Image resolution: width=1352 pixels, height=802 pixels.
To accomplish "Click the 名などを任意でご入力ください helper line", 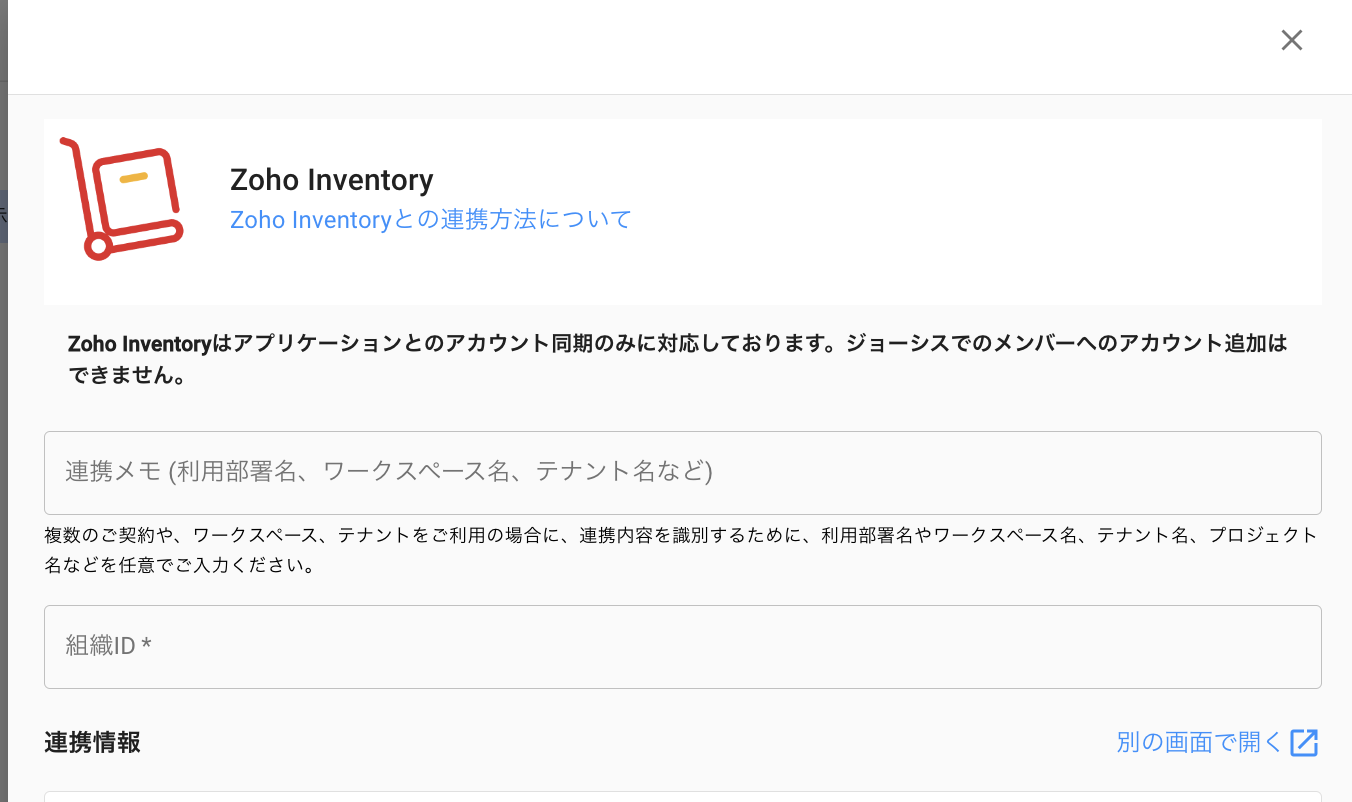I will [180, 566].
